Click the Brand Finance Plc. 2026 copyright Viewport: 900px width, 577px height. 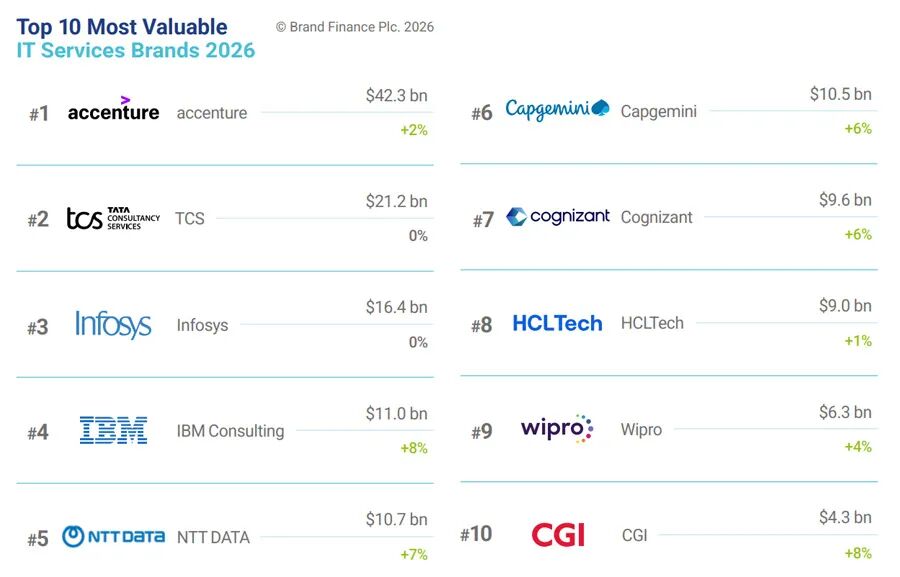tap(355, 27)
